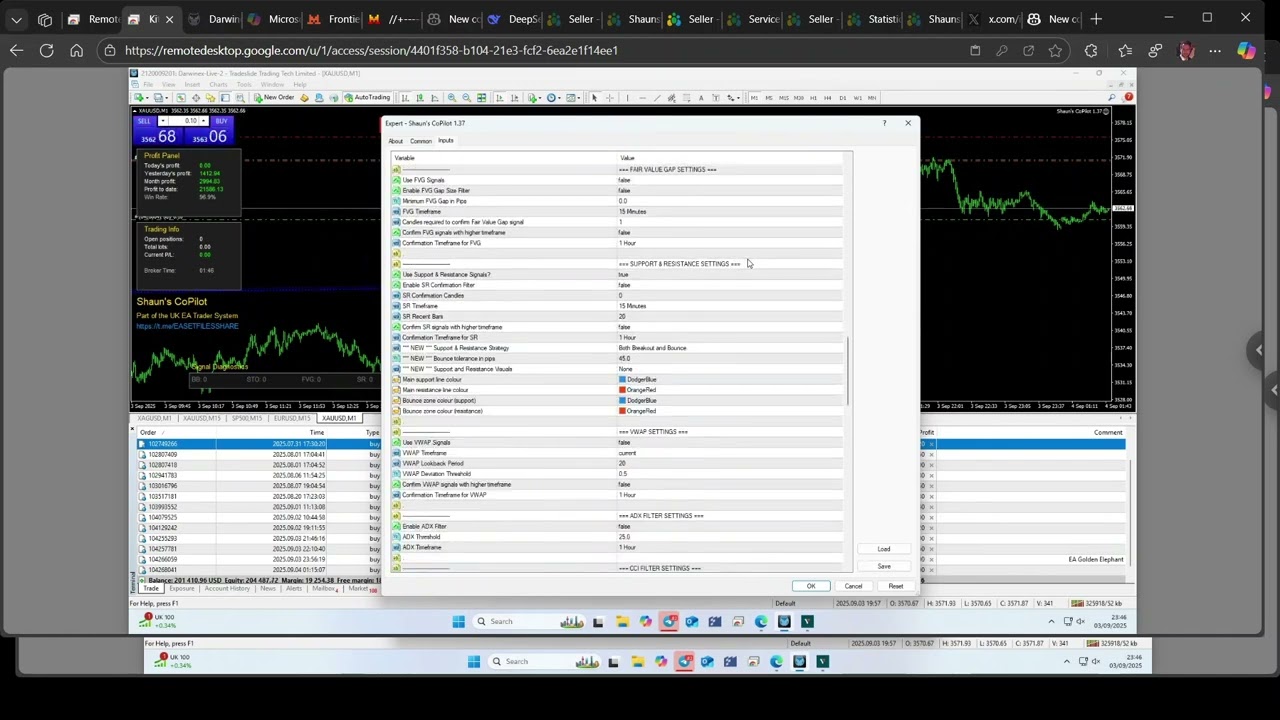
Task: Zoom in on the chart via toolbar
Action: point(452,97)
